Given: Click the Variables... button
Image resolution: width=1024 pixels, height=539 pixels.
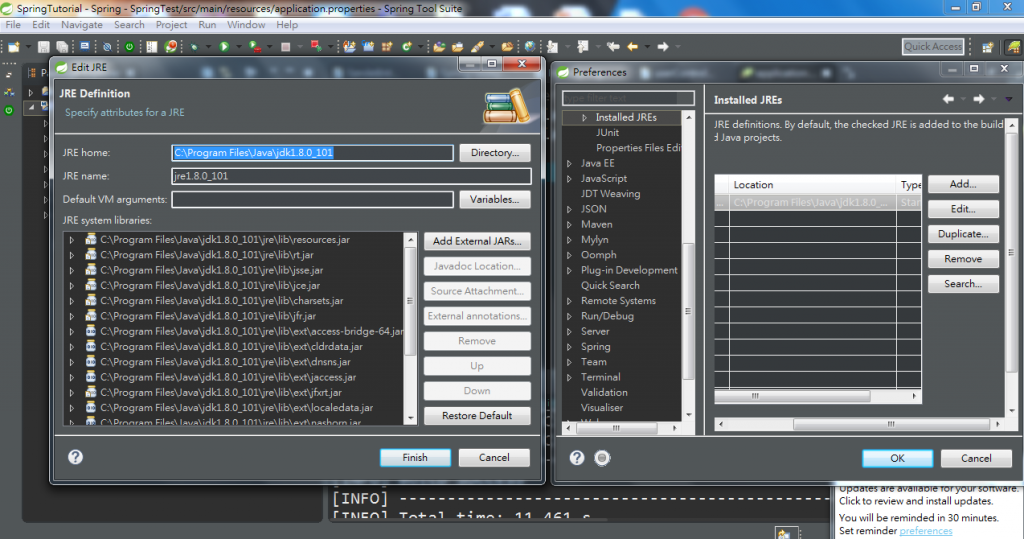Looking at the screenshot, I should pos(495,200).
